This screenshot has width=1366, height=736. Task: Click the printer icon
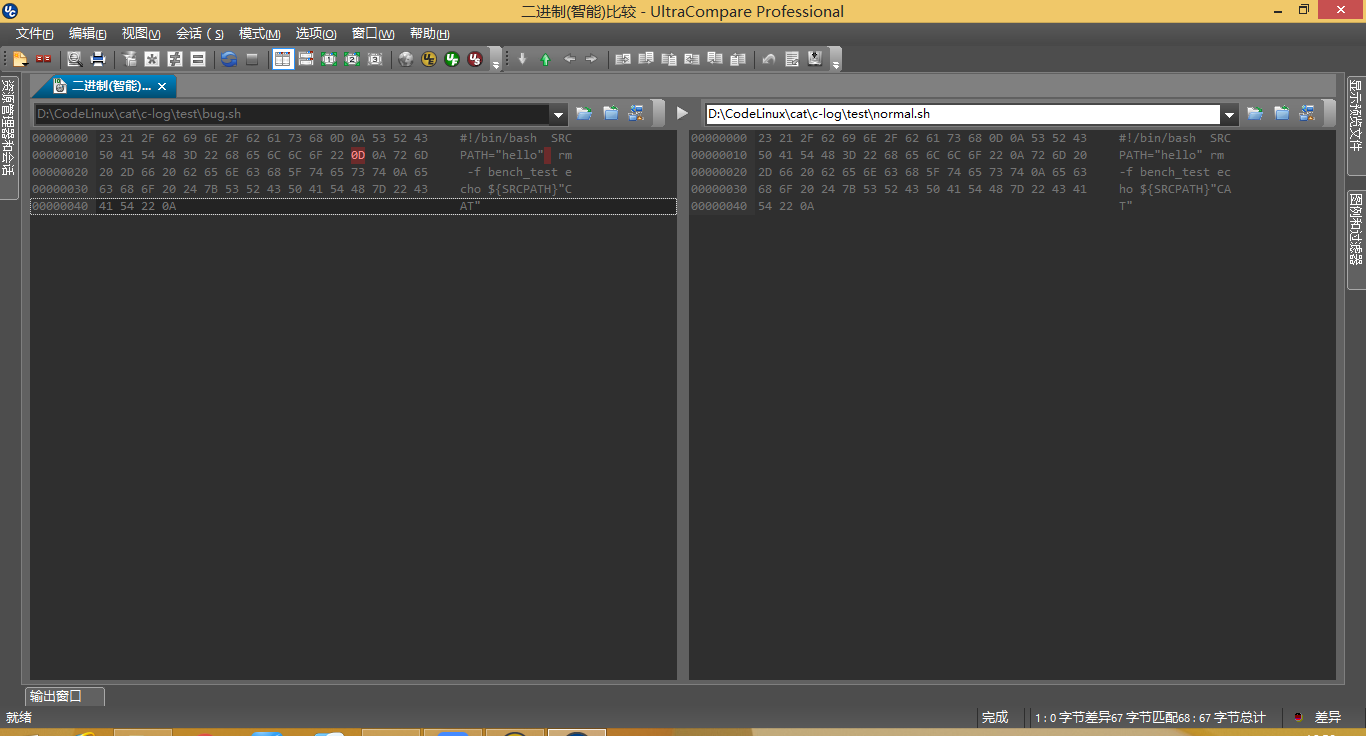pos(98,59)
